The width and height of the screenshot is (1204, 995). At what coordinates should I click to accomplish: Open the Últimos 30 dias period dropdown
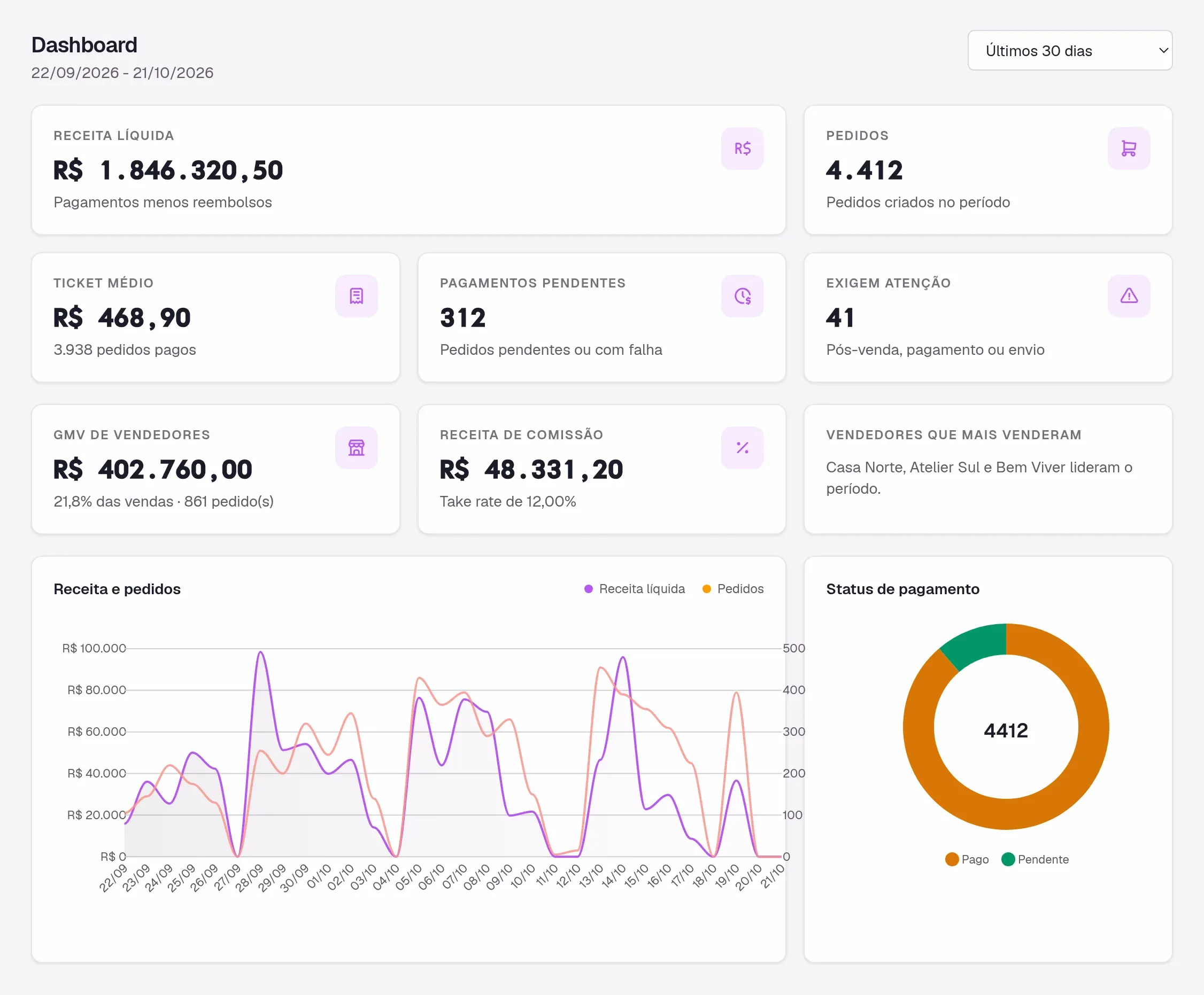1070,50
